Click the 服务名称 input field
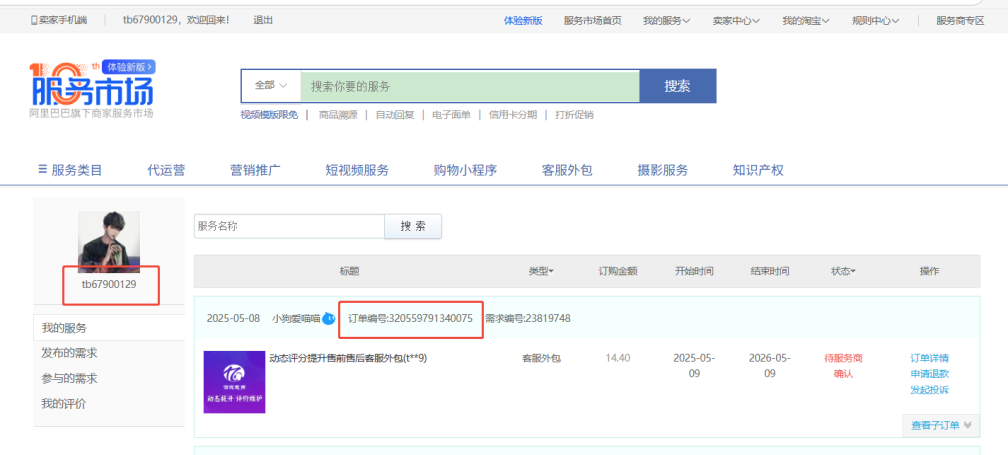Image resolution: width=1008 pixels, height=455 pixels. tap(289, 226)
